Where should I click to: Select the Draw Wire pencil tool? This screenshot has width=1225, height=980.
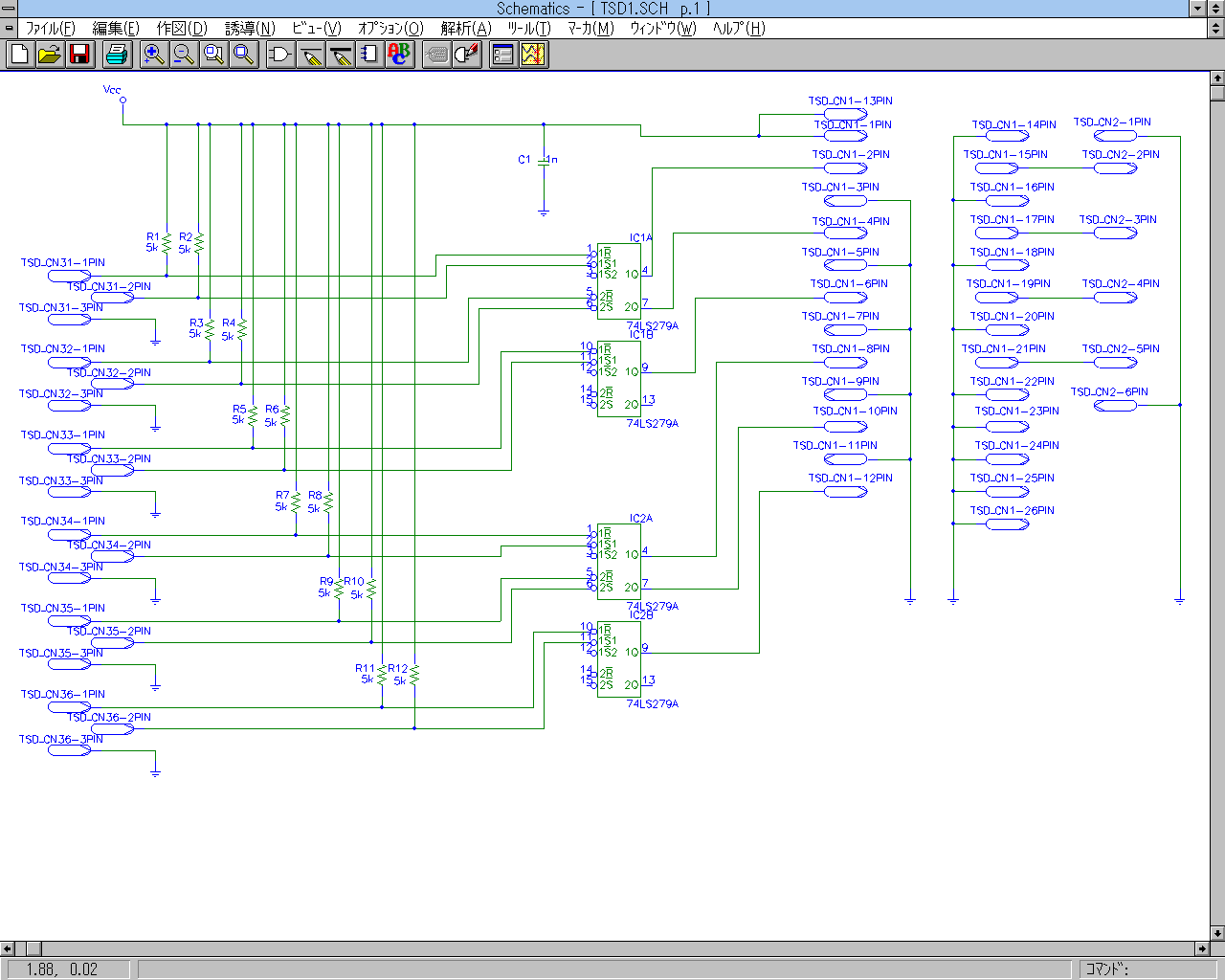point(311,55)
